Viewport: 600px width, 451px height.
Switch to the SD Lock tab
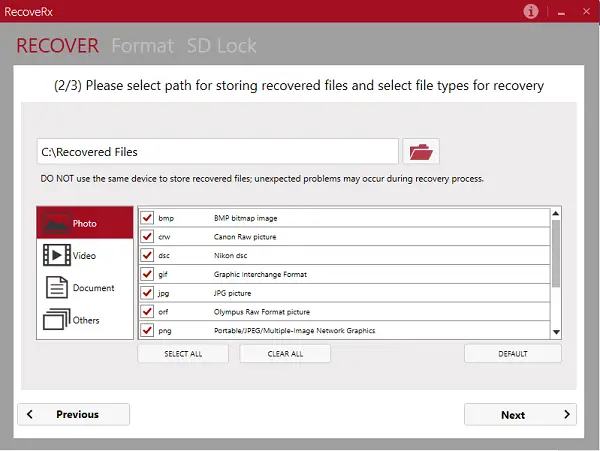222,46
